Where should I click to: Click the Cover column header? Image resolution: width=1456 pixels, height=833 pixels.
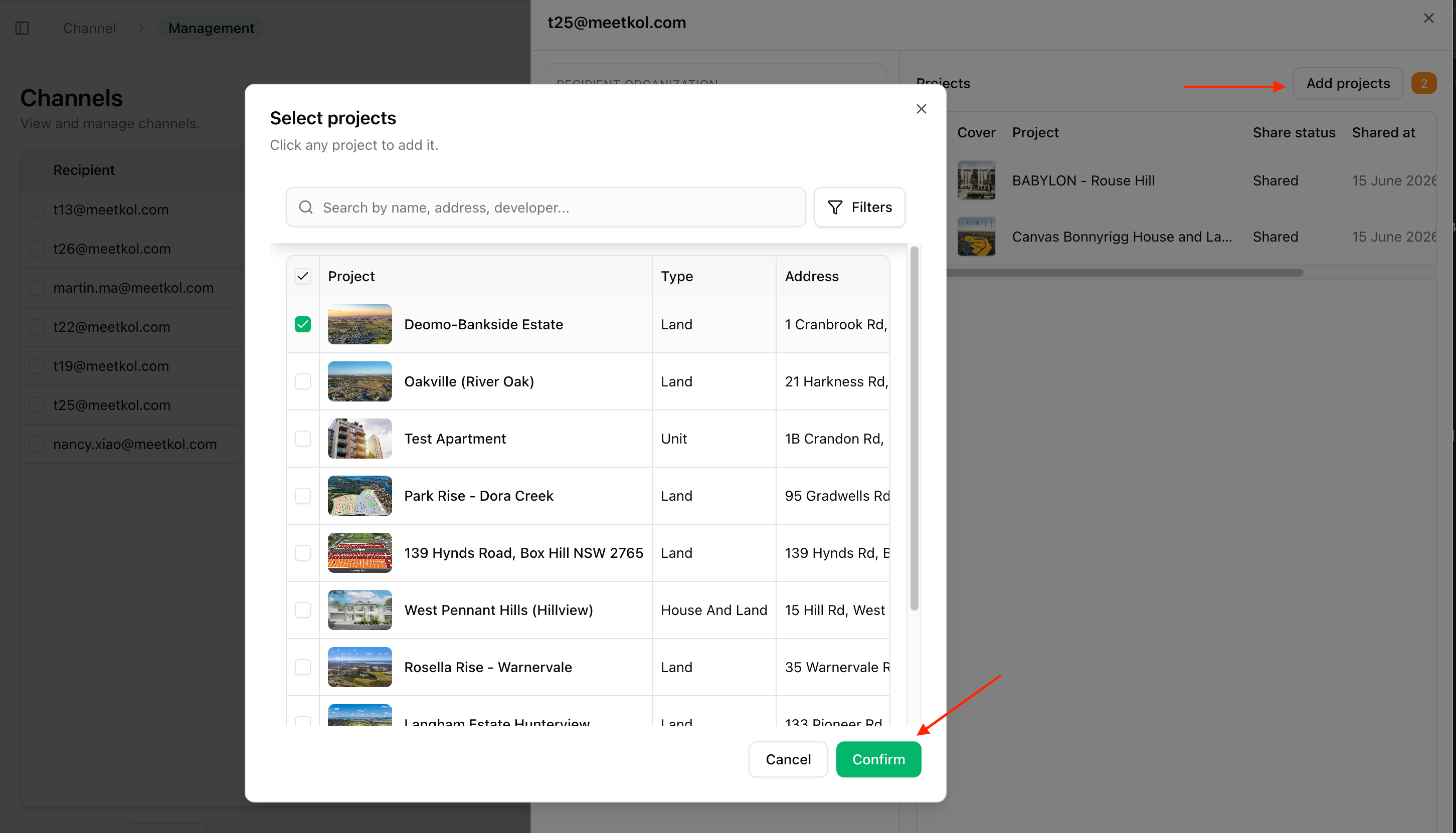pyautogui.click(x=976, y=133)
